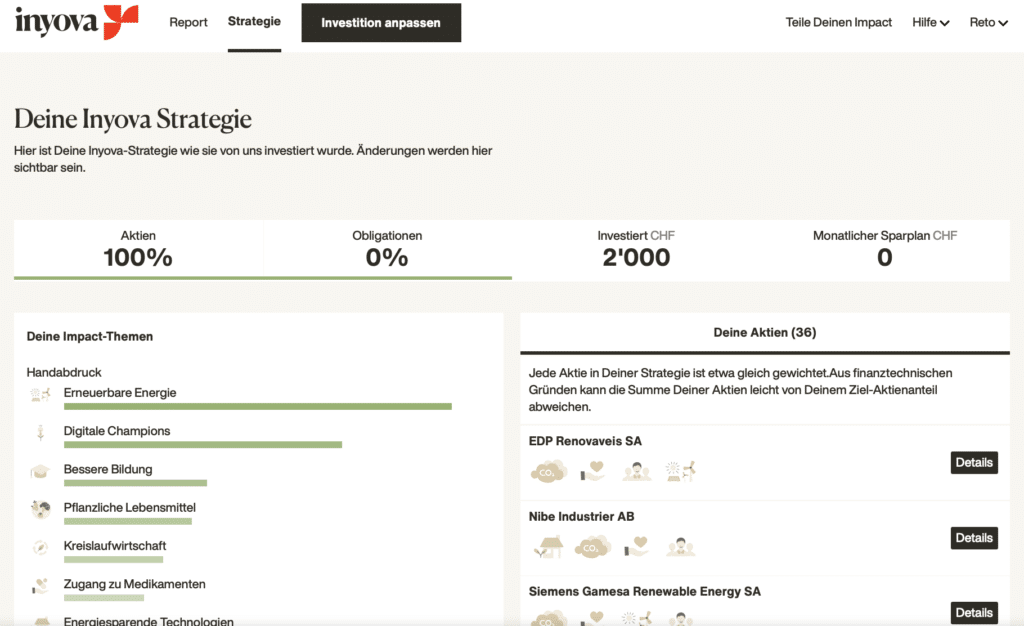Click the CO2 cloud icon under EDP Renovaveis
Viewport: 1024px width, 626px height.
click(x=549, y=470)
